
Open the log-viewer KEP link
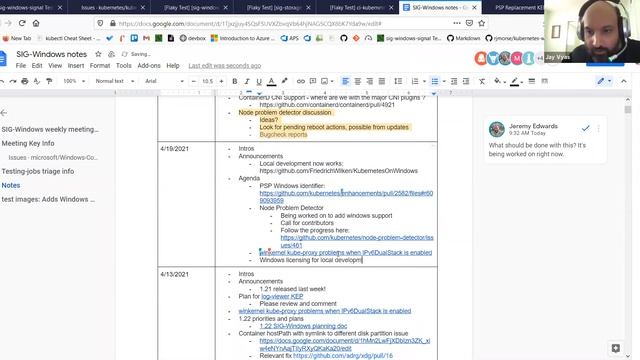(x=282, y=296)
